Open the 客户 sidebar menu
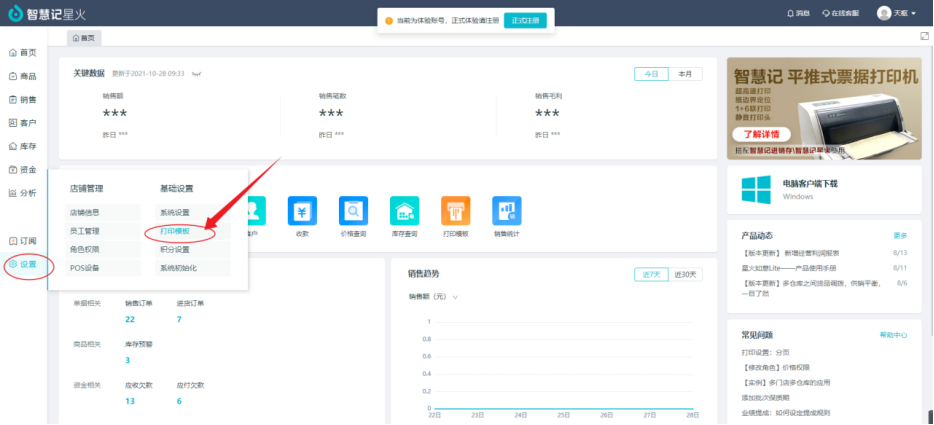The width and height of the screenshot is (934, 425). click(23, 123)
